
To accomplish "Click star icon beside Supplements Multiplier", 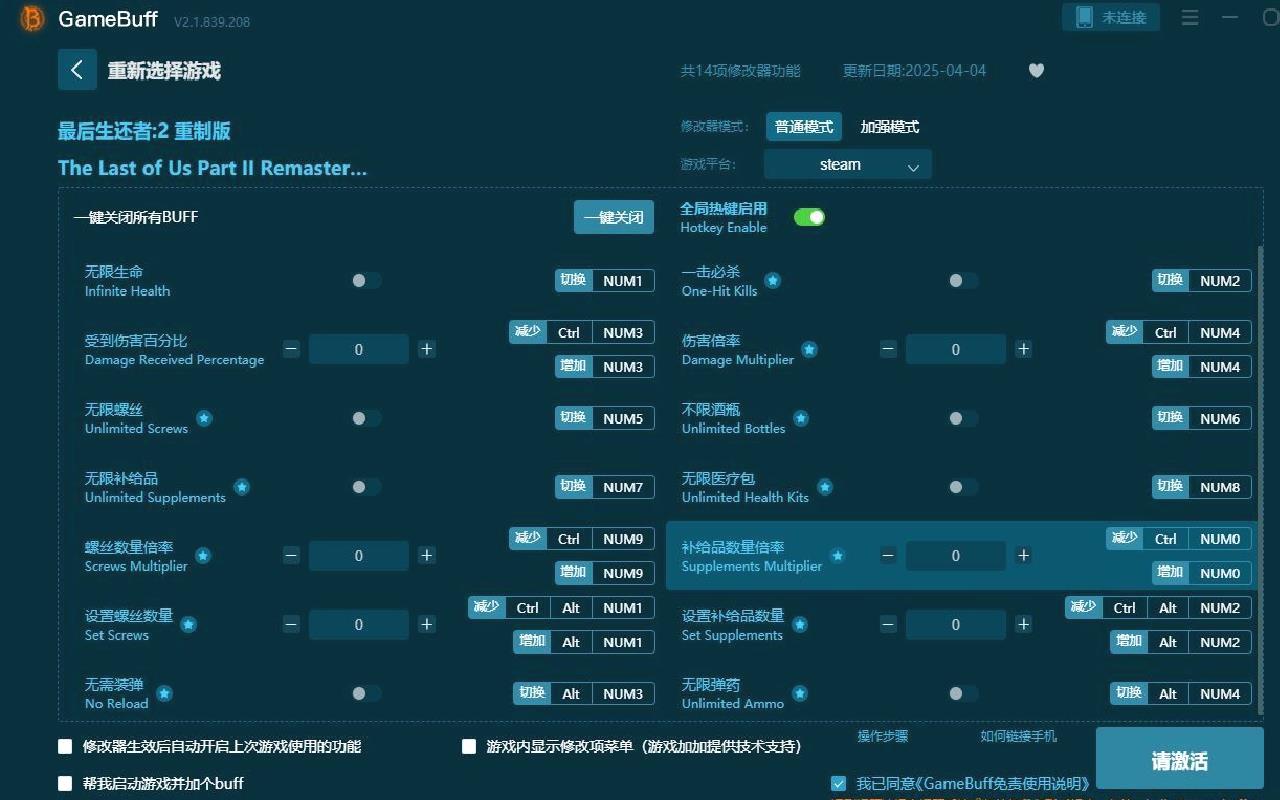I will [838, 556].
